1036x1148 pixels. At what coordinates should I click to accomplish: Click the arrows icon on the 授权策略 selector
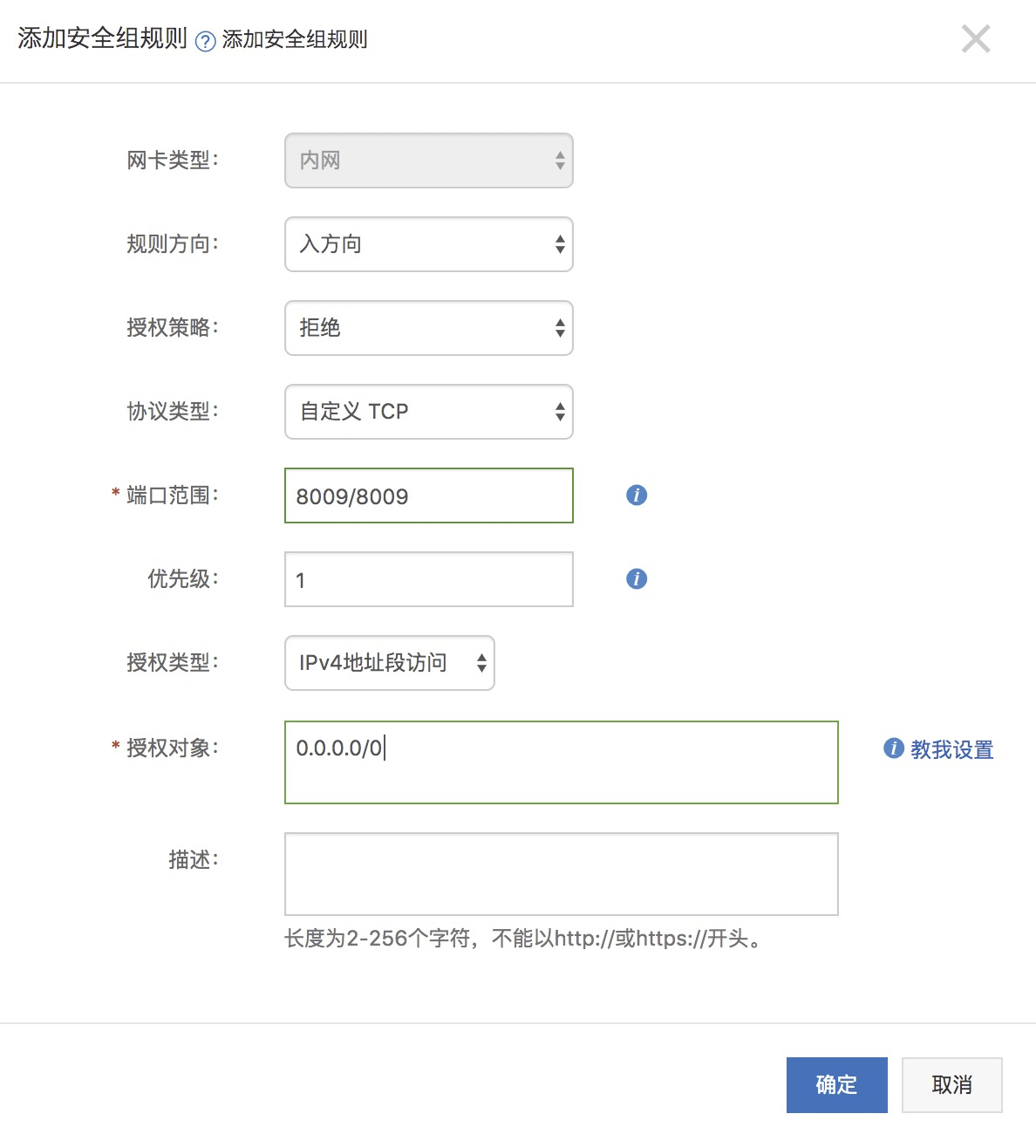[561, 328]
